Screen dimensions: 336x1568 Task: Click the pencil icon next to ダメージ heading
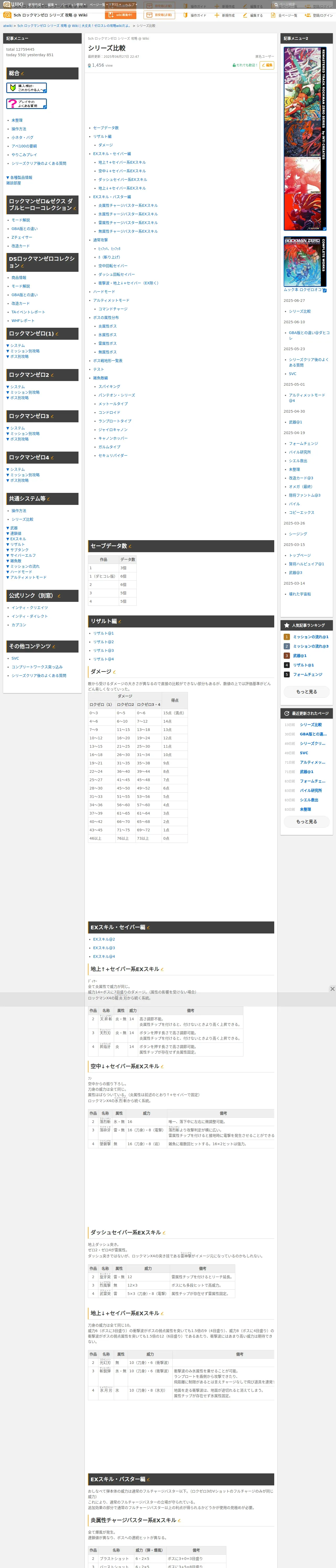pos(115,672)
